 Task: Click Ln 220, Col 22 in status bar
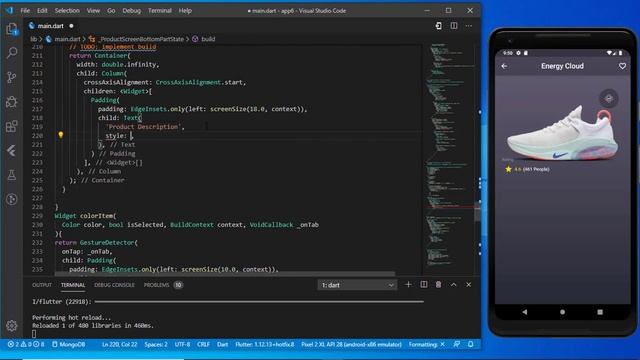pyautogui.click(x=119, y=344)
